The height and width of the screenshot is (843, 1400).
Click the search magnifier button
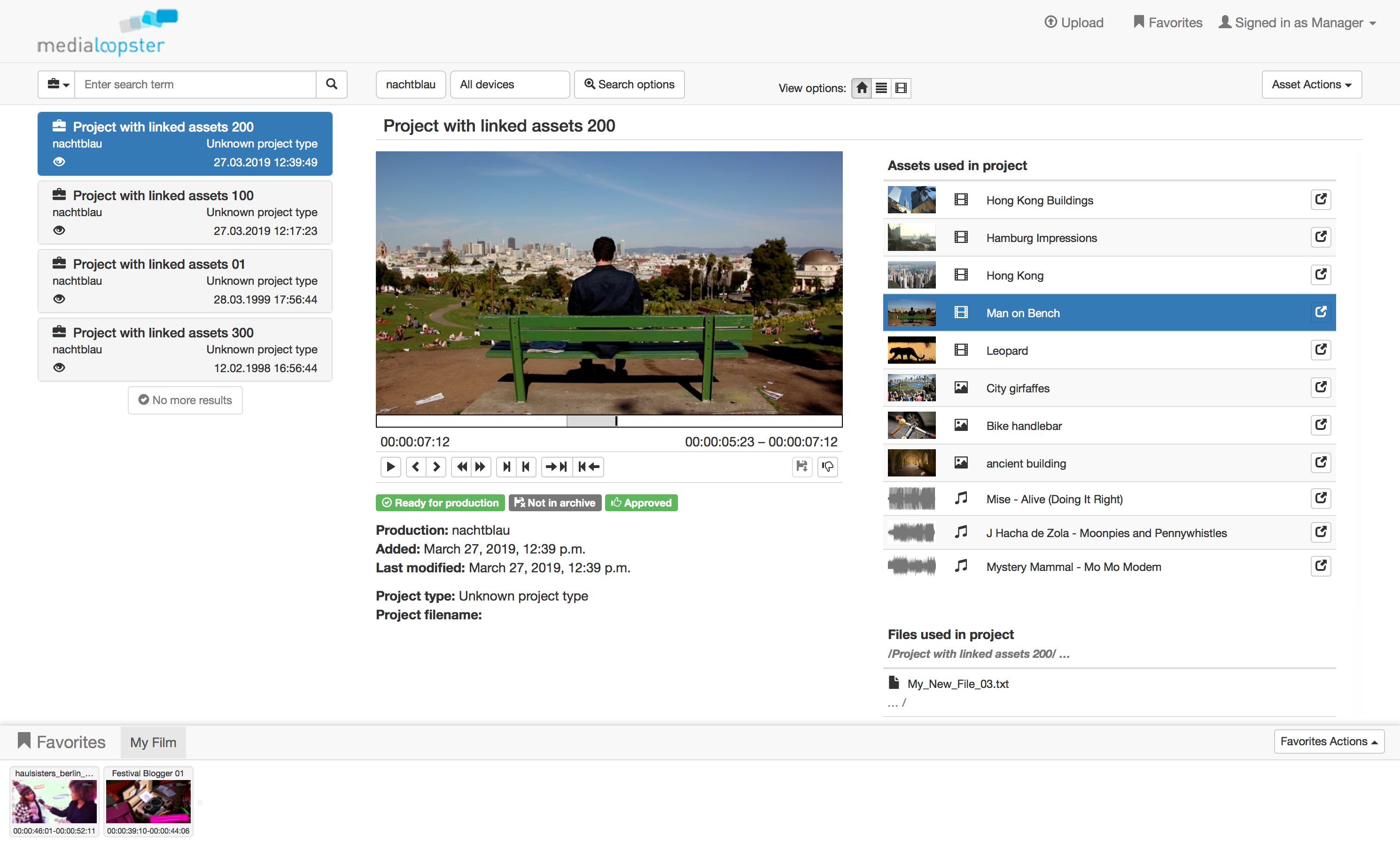click(332, 84)
